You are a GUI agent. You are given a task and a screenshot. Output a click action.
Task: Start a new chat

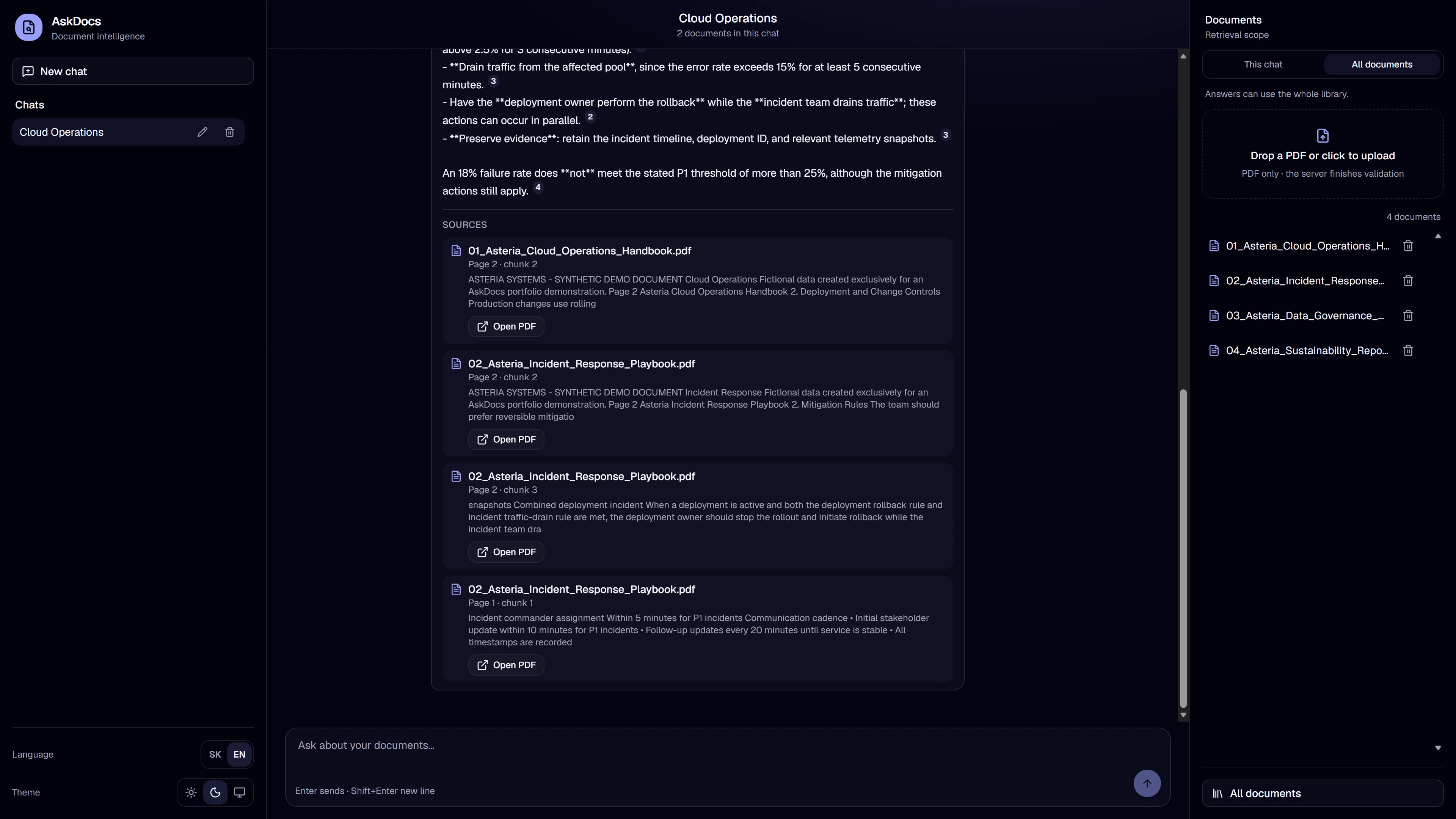click(133, 71)
